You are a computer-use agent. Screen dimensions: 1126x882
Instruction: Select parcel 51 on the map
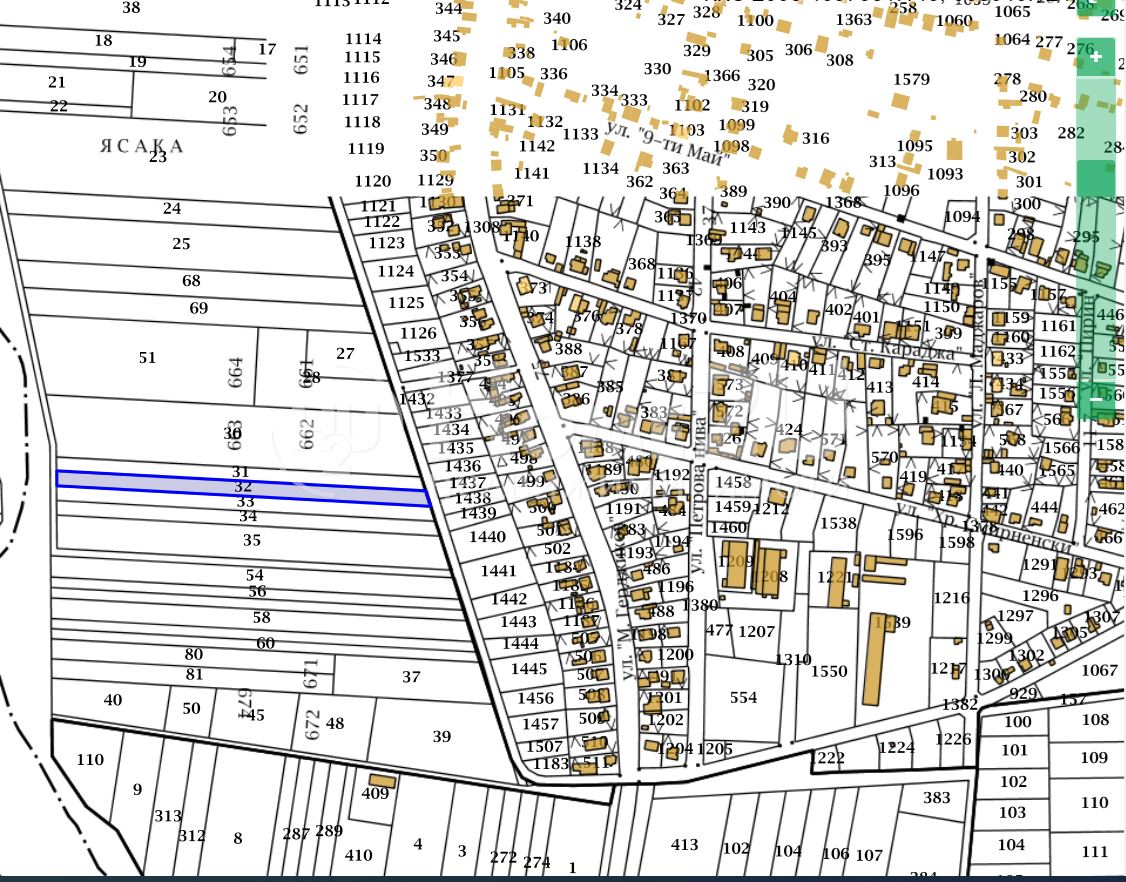[x=148, y=358]
